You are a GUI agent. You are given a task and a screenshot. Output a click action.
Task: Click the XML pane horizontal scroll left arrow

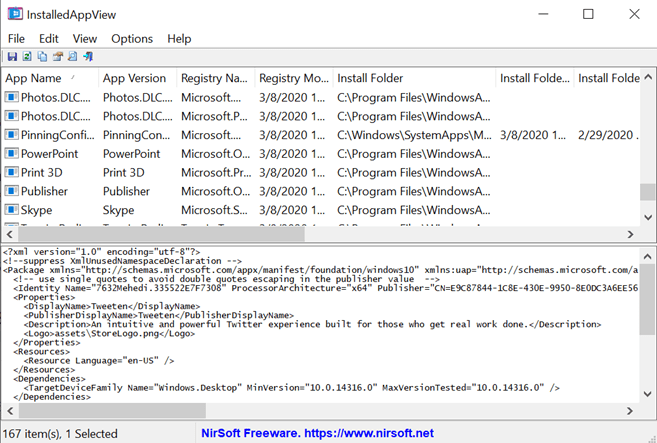10,411
